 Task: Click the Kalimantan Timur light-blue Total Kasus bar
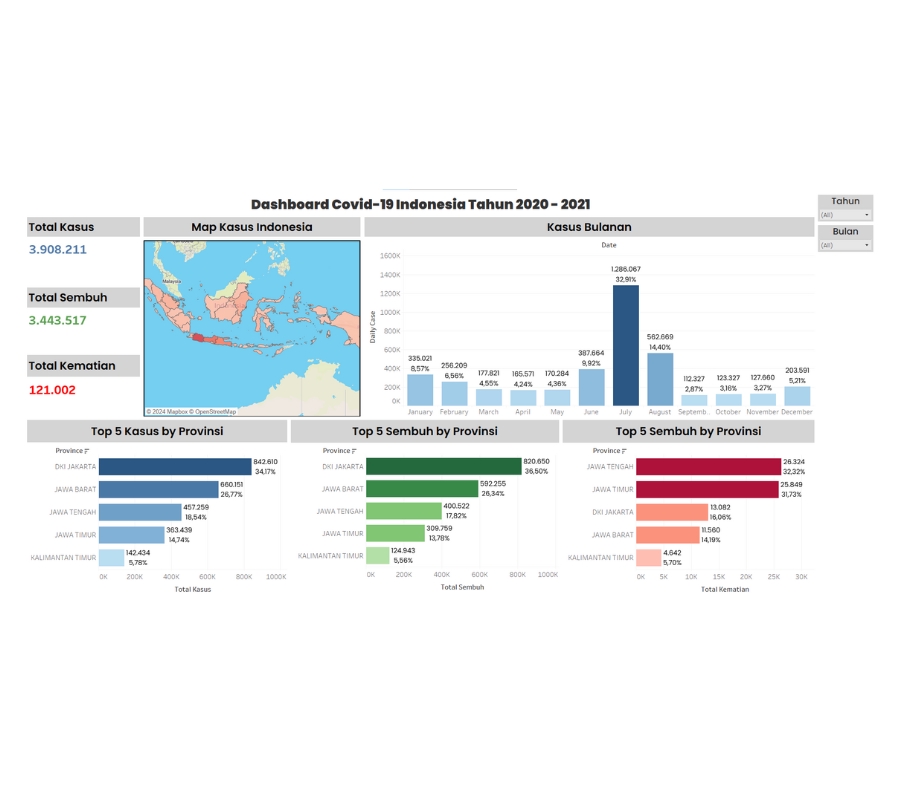[111, 557]
